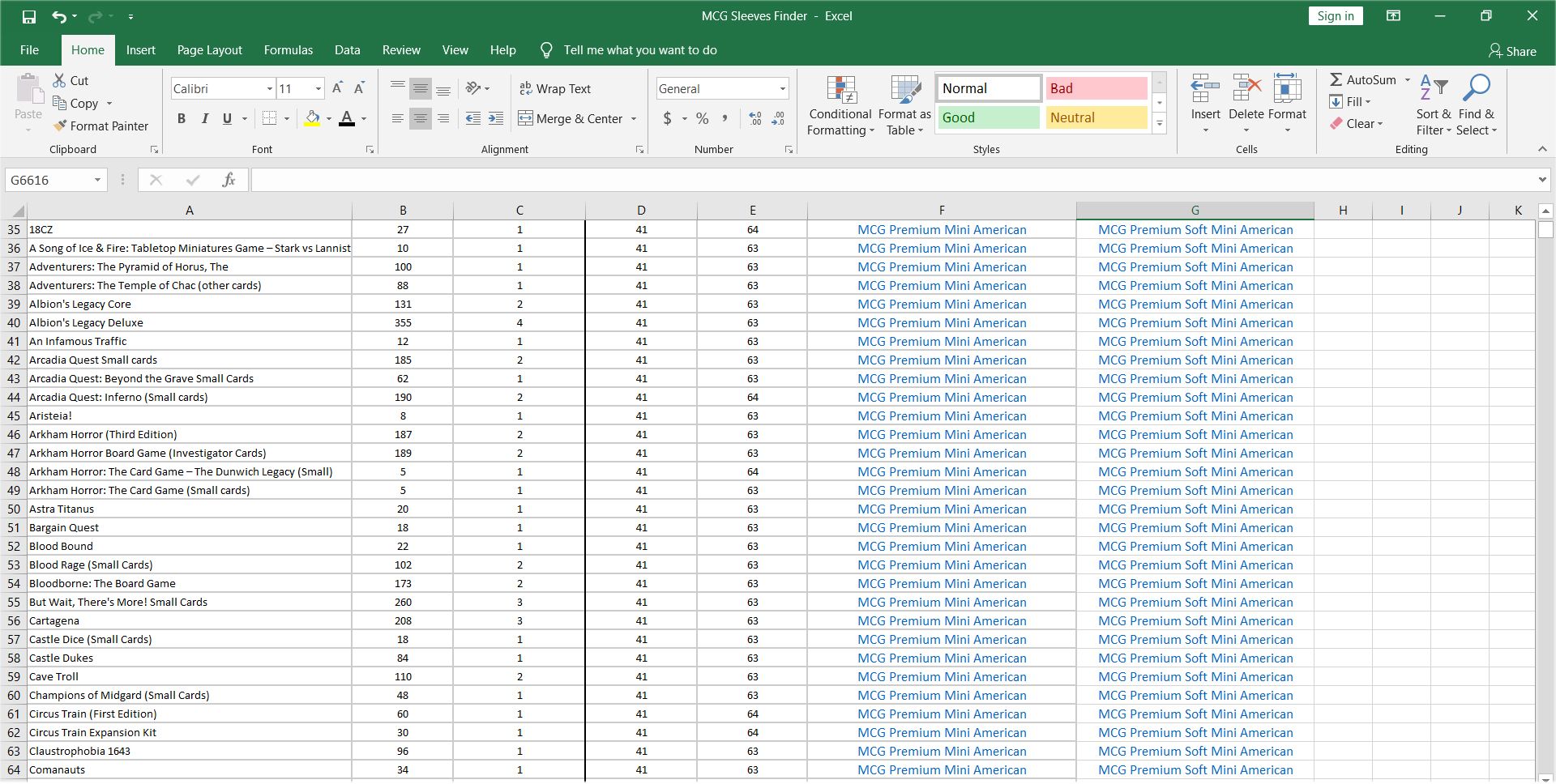Collapse the ribbon
1556x784 pixels.
coord(1542,149)
